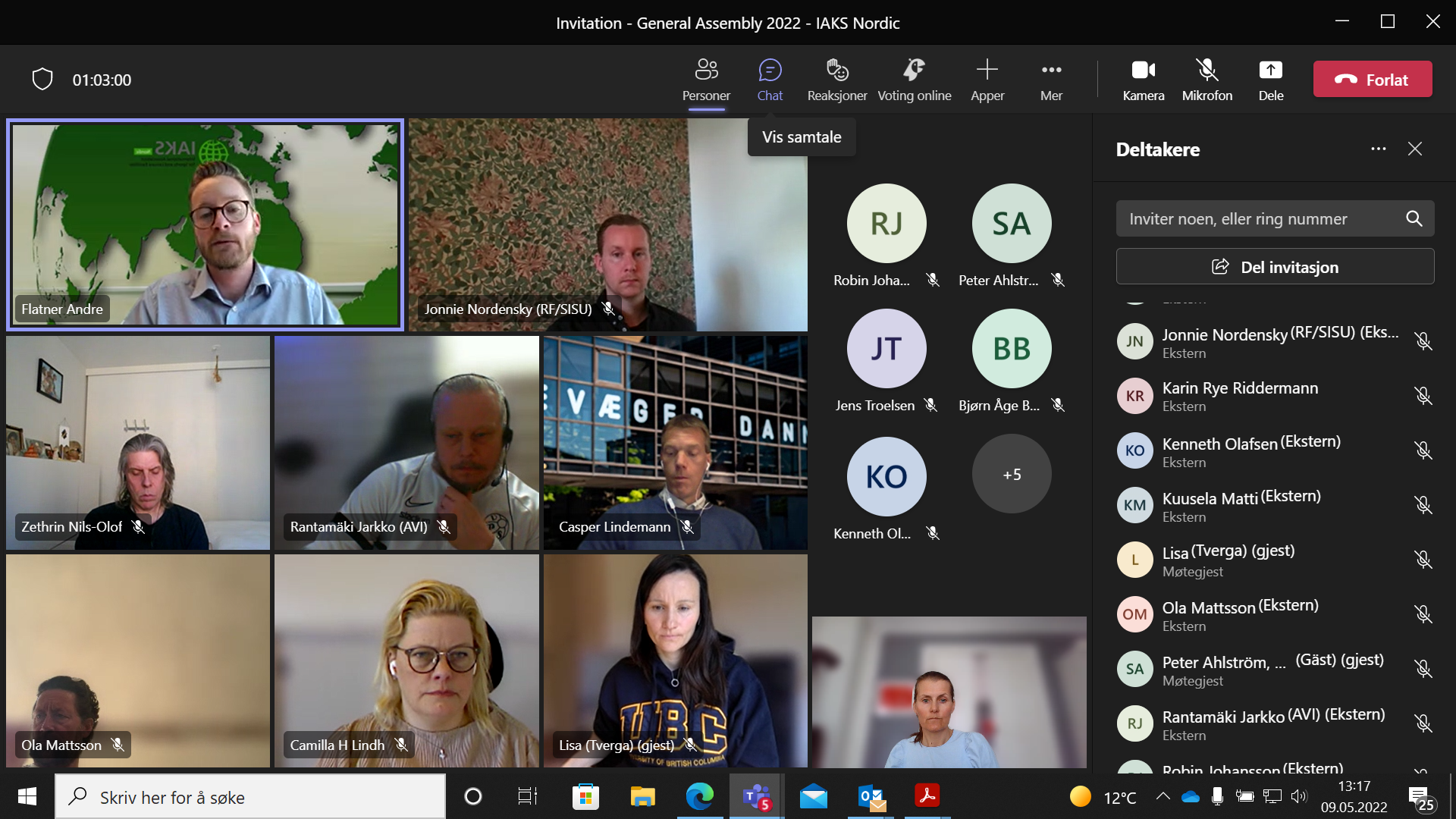Show the +5 additional participants
This screenshot has width=1456, height=819.
pyautogui.click(x=1012, y=474)
